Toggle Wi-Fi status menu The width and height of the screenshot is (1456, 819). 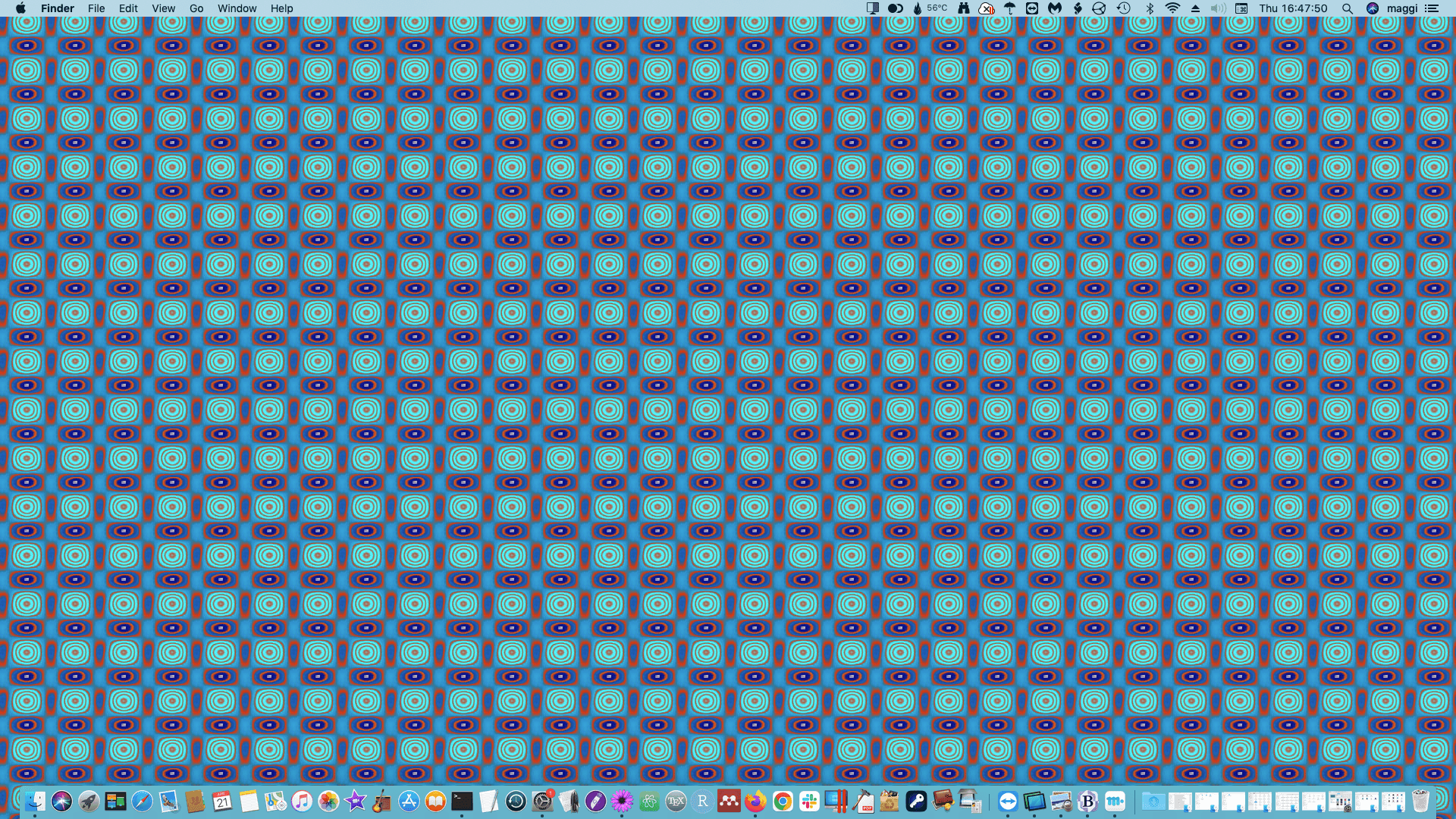point(1172,8)
